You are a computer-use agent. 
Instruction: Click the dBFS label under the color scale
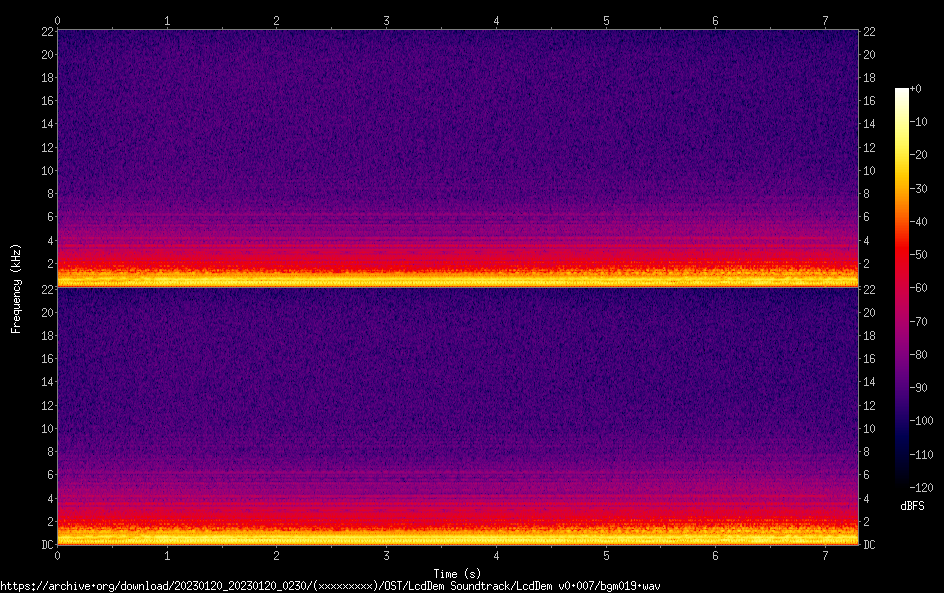[912, 506]
